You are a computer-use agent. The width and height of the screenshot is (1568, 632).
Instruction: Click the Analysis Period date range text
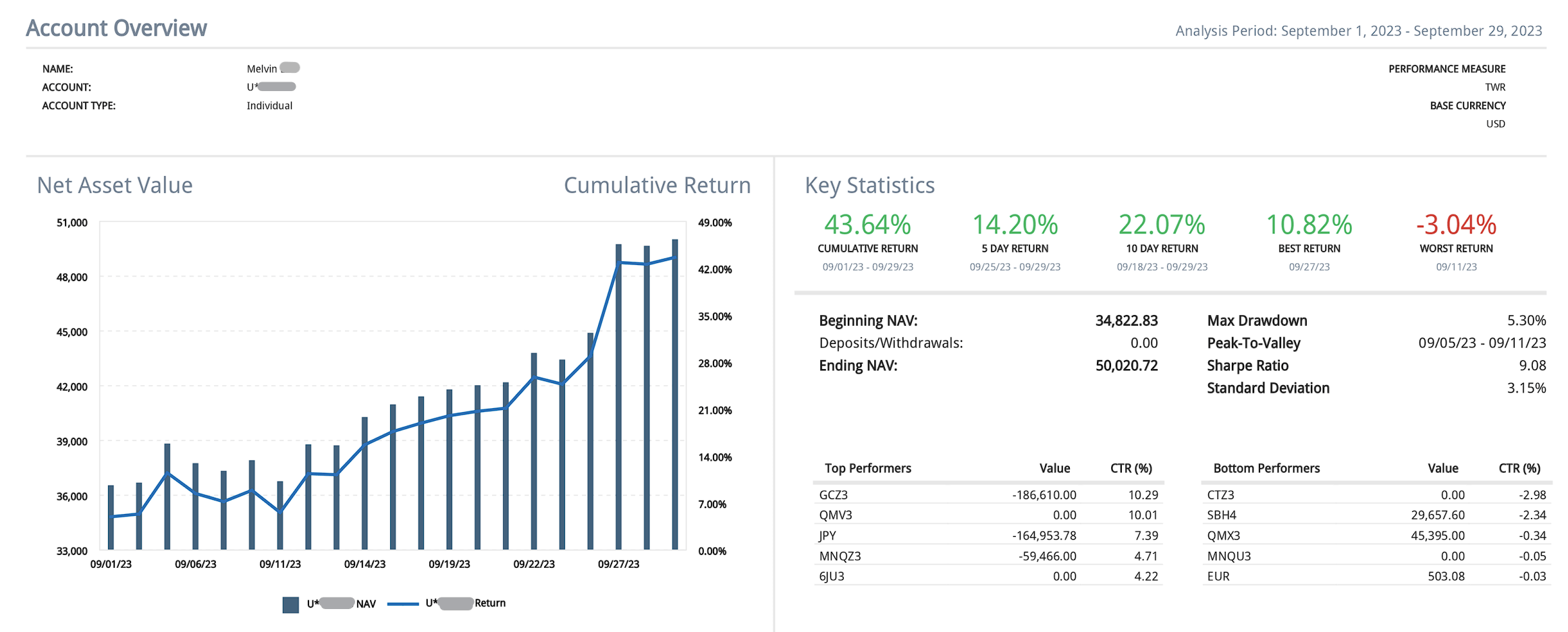[1358, 31]
